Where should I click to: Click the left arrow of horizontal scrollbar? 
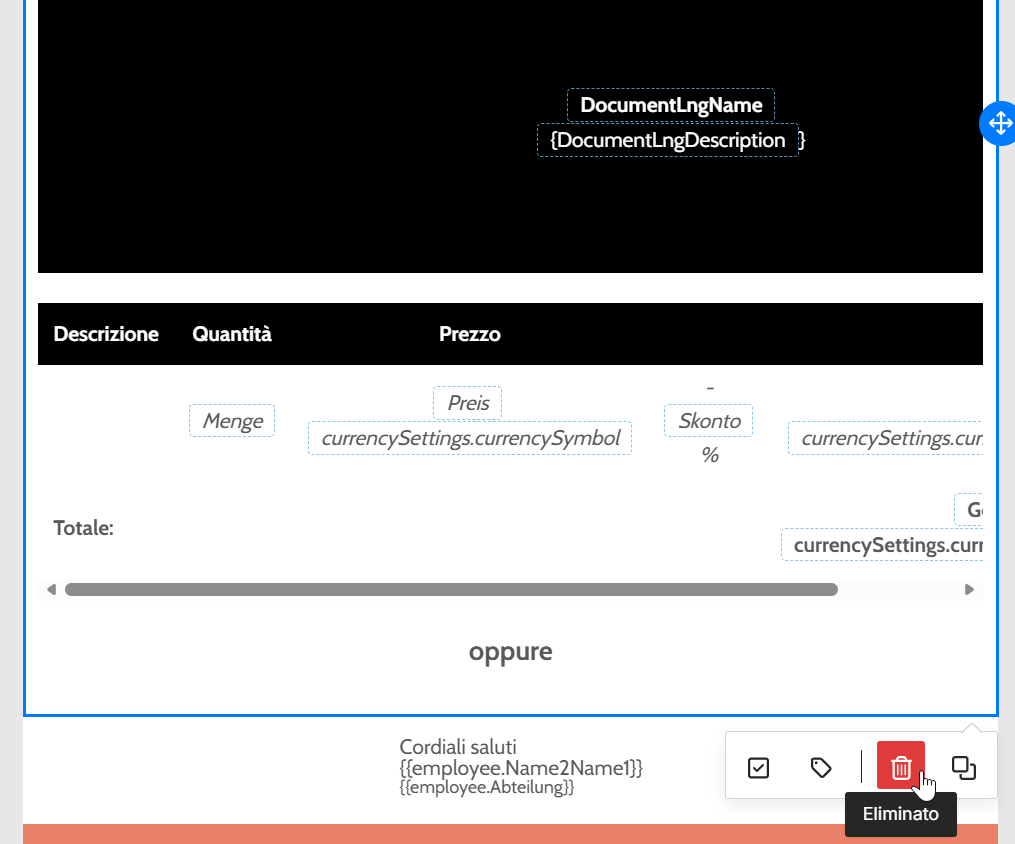[51, 590]
